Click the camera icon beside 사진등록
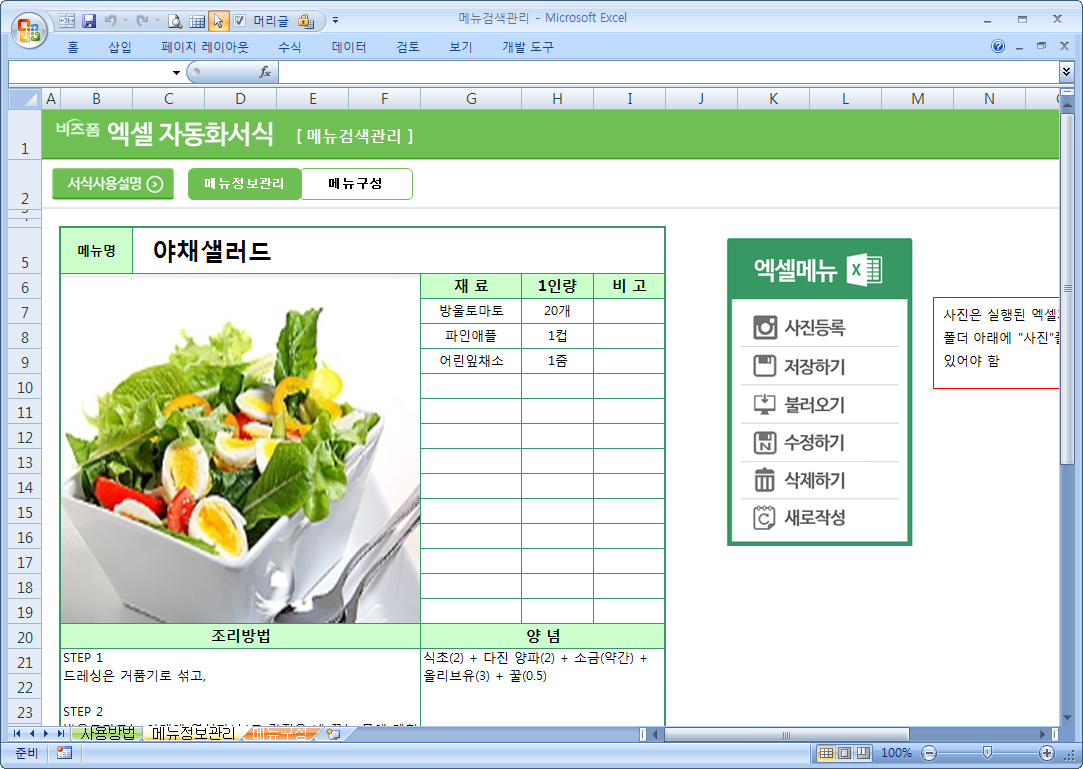Viewport: 1083px width, 769px height. 765,327
